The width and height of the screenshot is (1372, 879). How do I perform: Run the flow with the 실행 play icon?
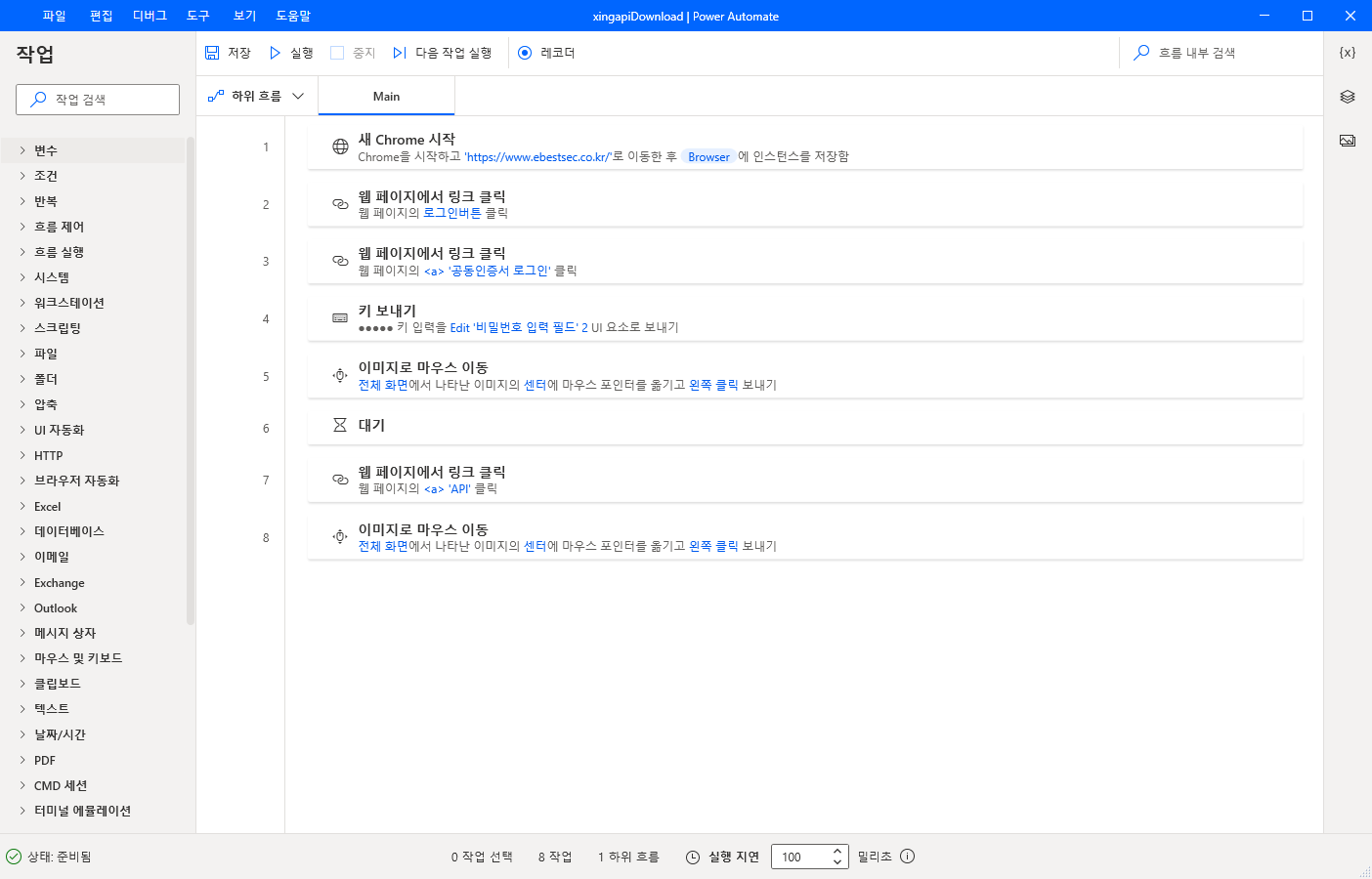tap(276, 53)
